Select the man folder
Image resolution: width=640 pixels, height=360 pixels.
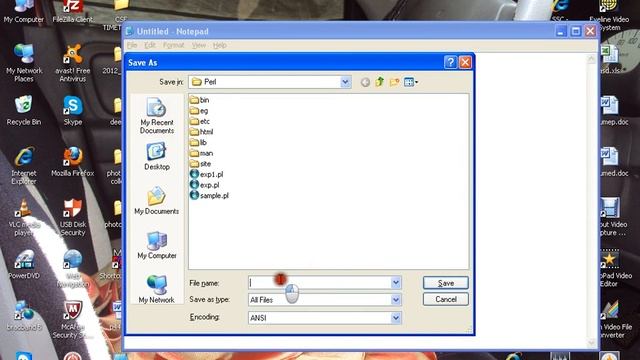[202, 153]
